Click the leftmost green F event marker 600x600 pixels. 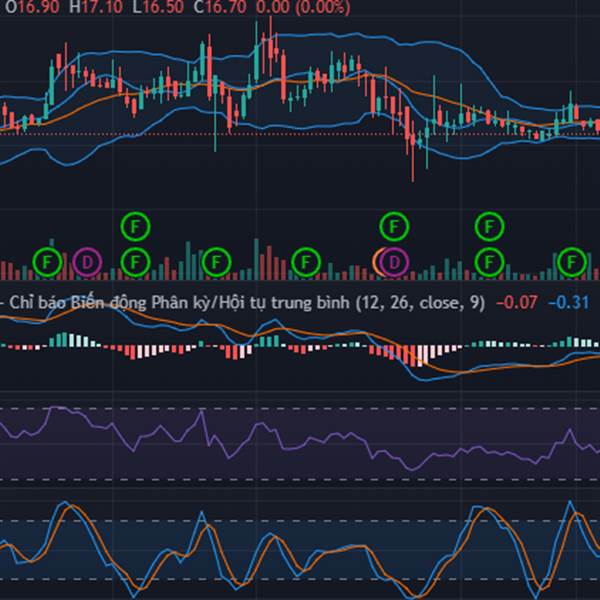(47, 262)
